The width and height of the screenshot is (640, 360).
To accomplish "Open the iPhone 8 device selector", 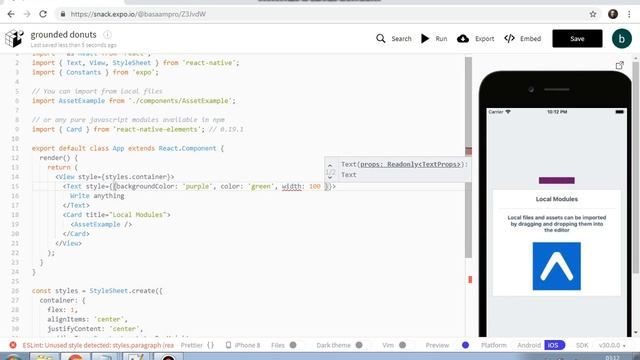I will coord(243,345).
